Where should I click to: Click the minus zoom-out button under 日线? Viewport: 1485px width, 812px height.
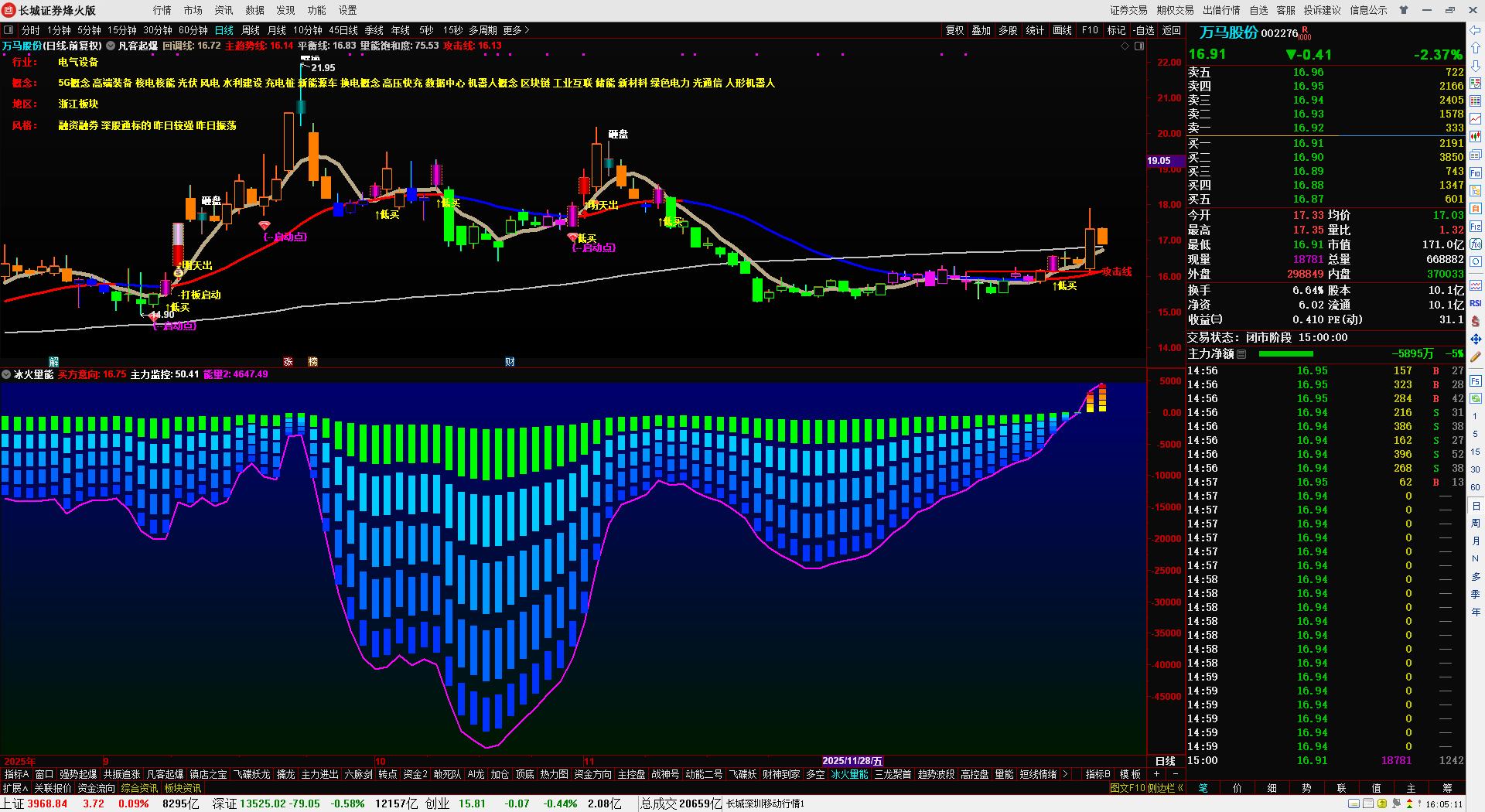pos(1176,774)
